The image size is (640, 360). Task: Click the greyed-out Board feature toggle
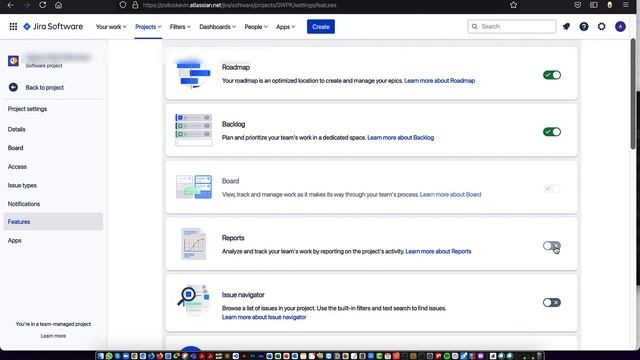coord(552,189)
